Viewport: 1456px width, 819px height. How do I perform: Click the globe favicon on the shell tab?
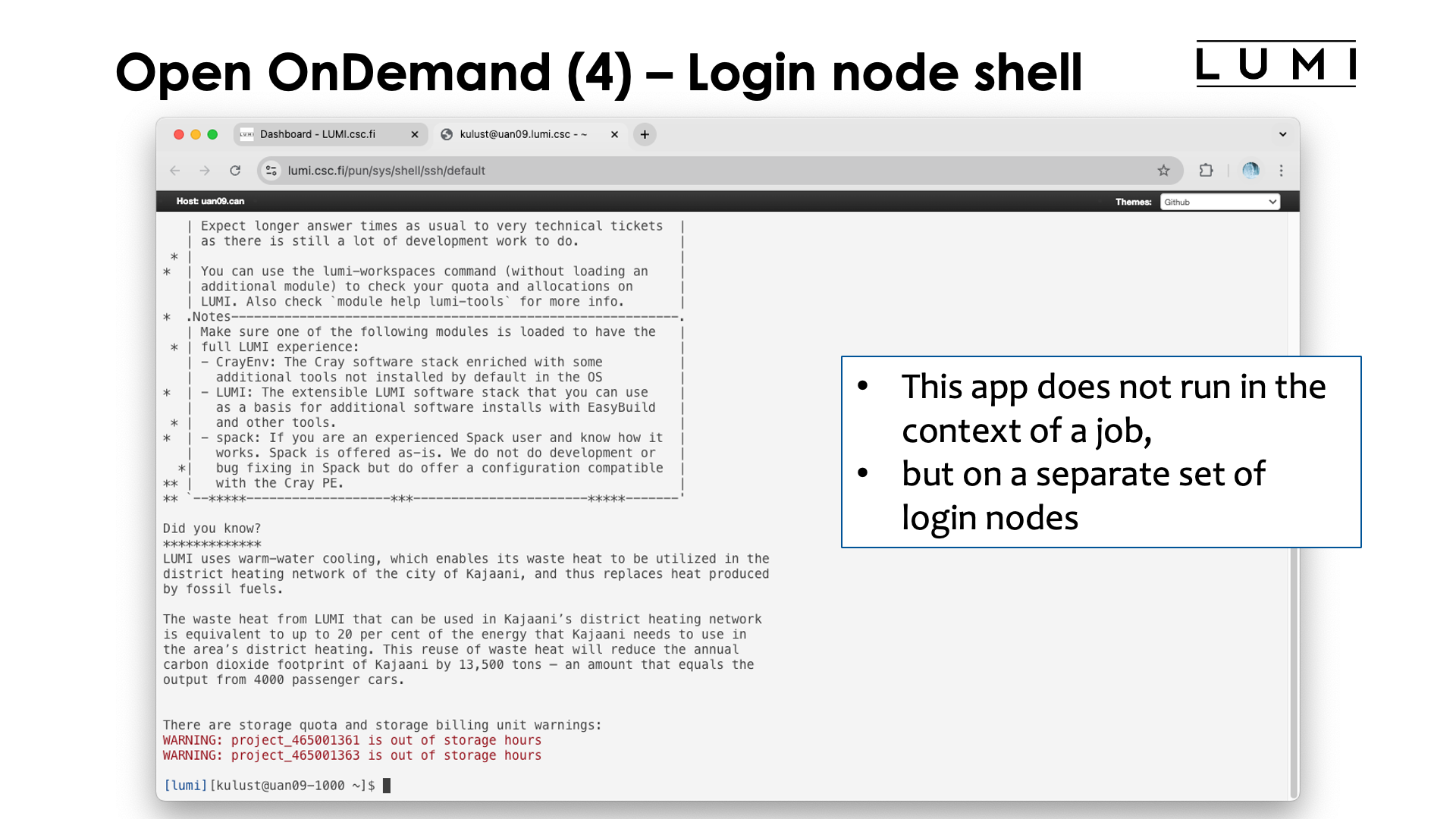click(447, 134)
